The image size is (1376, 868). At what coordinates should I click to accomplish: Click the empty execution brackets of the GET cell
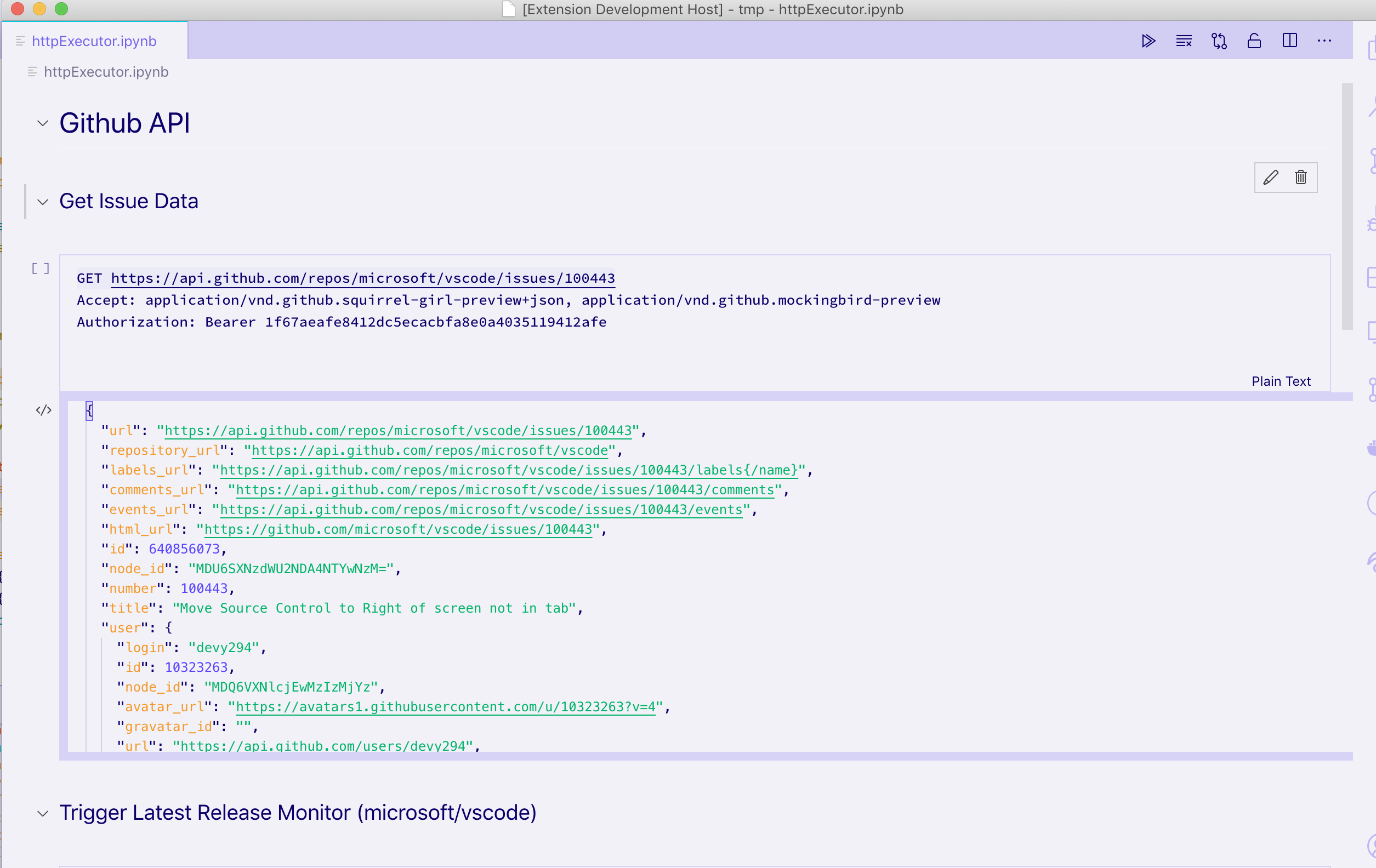tap(41, 269)
